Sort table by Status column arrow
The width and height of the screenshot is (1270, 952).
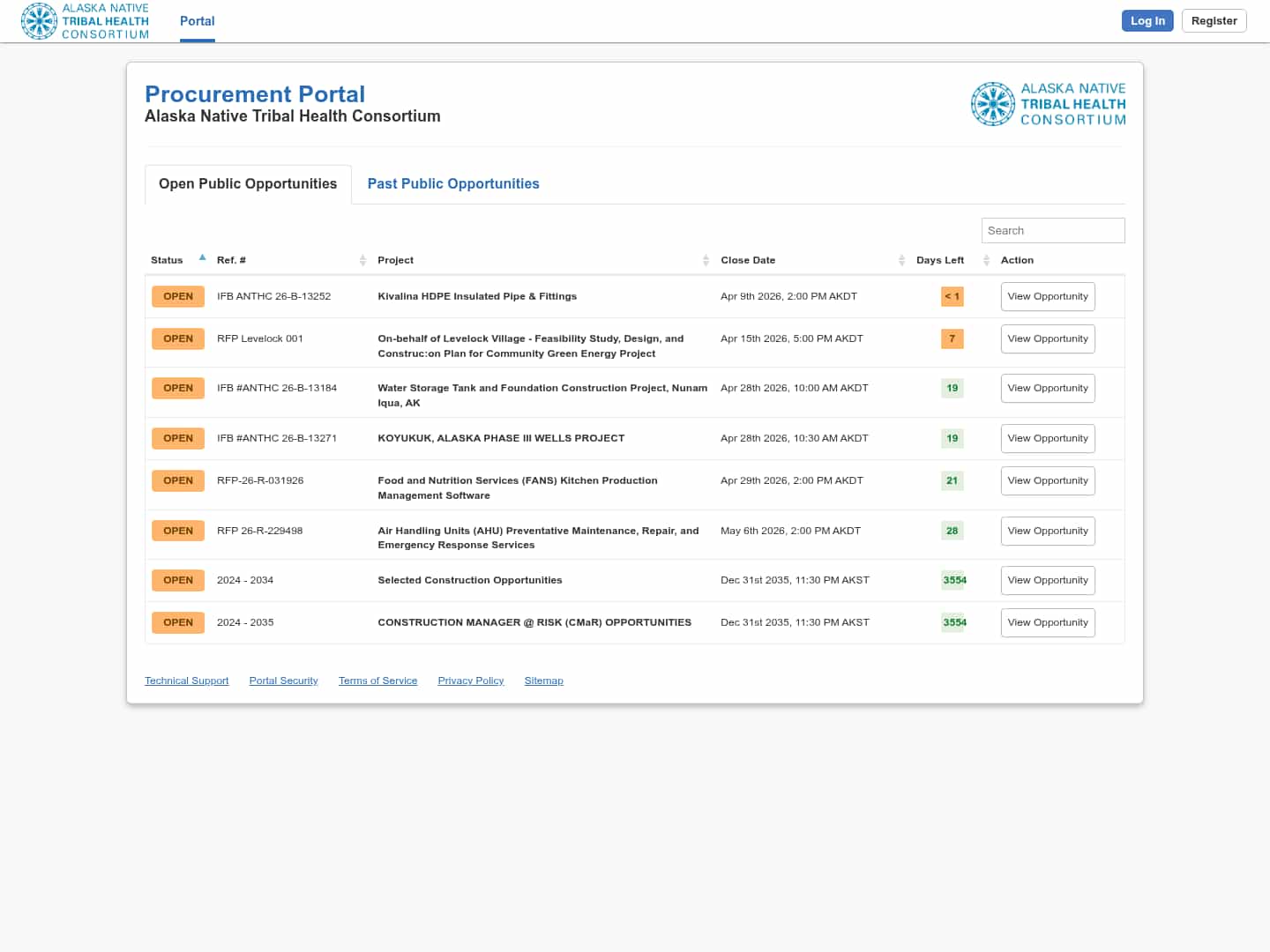[202, 258]
